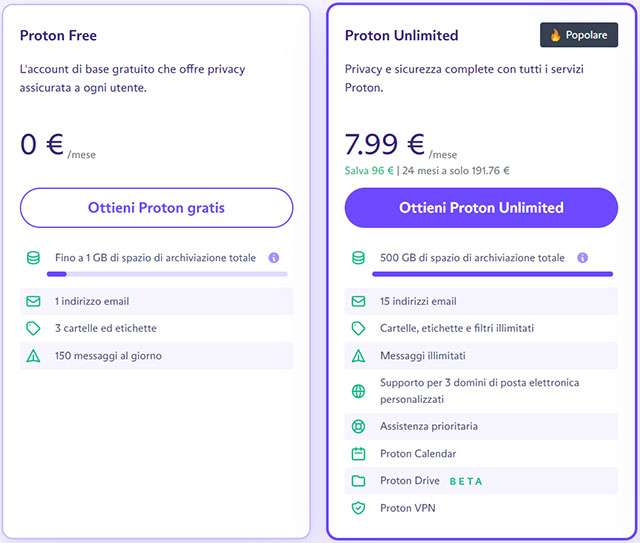Click the shield icon beside Proton VPN
This screenshot has width=640, height=543.
358,508
